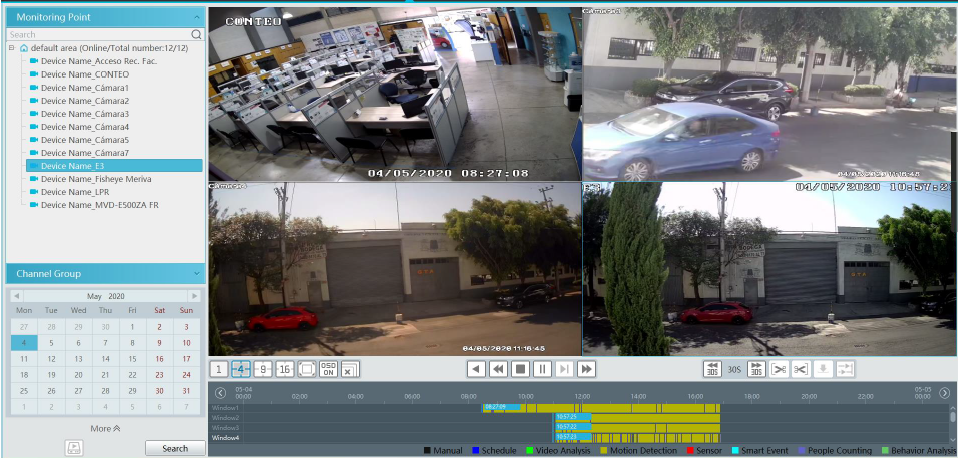Screen dimensions: 958x458
Task: Switch to single-window playback layout
Action: coord(219,369)
